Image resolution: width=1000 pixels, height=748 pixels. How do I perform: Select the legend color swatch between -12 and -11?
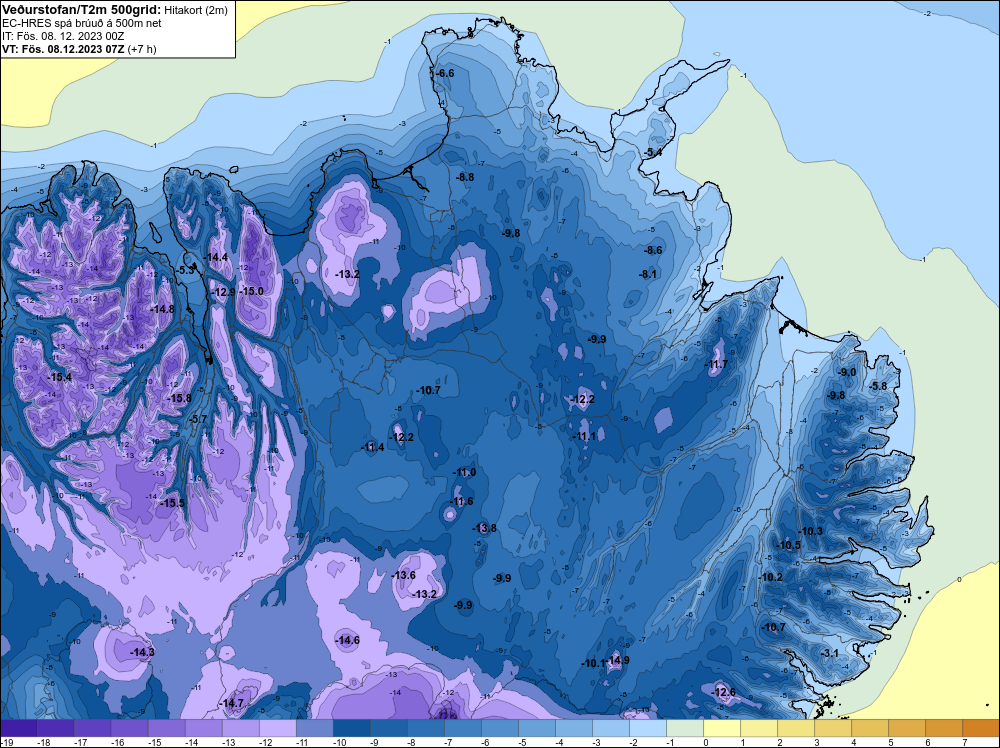277,728
